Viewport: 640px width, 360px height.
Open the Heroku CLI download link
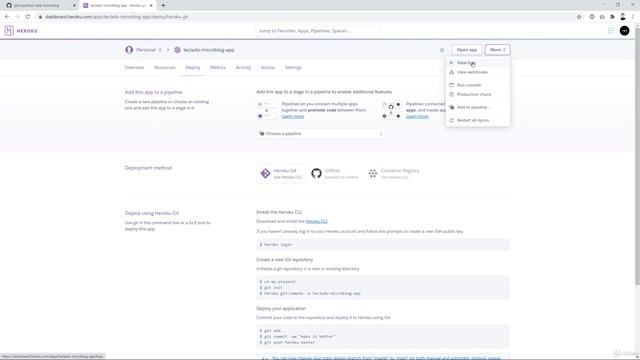(x=316, y=221)
